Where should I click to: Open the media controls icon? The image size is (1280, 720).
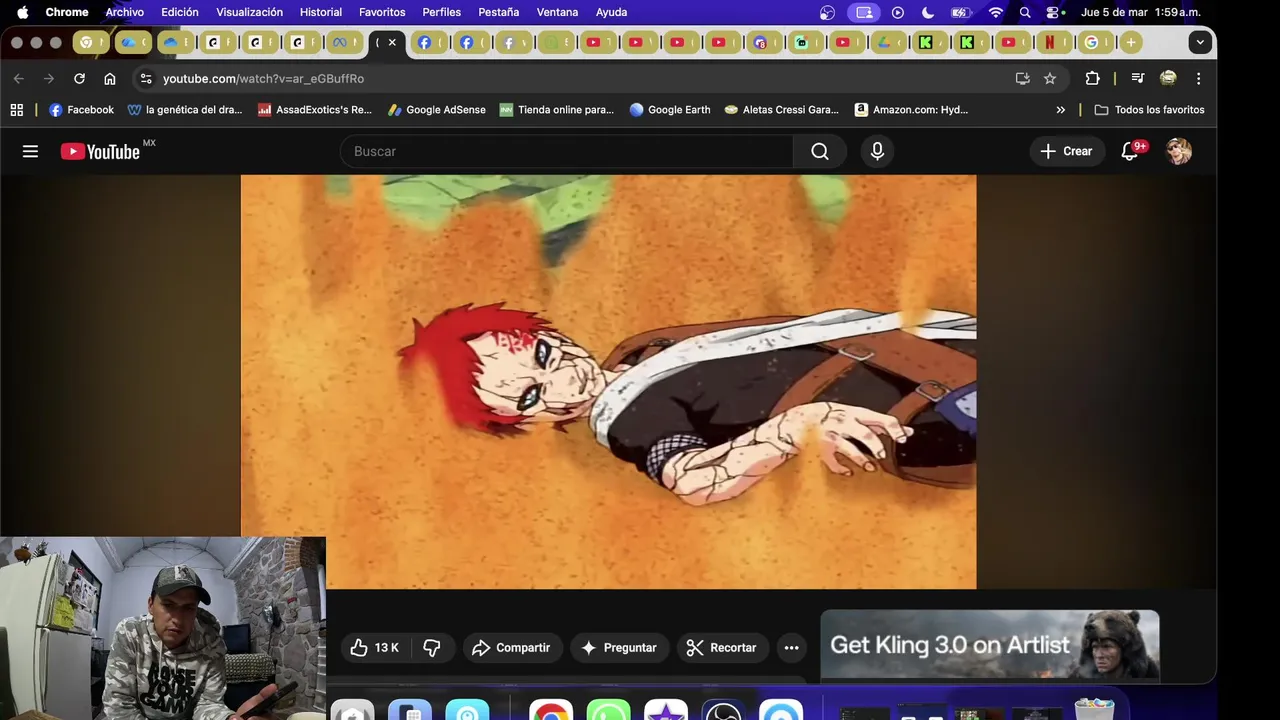coord(1137,78)
